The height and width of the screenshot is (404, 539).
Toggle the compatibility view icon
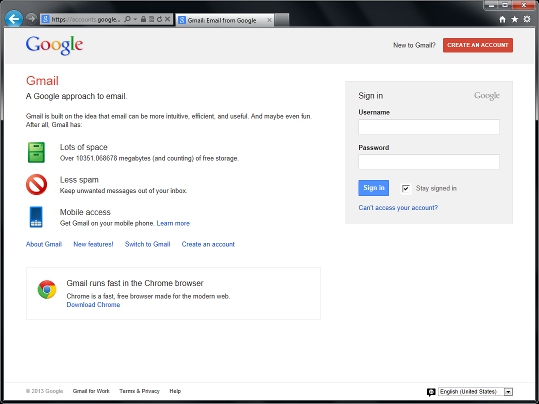[x=151, y=19]
